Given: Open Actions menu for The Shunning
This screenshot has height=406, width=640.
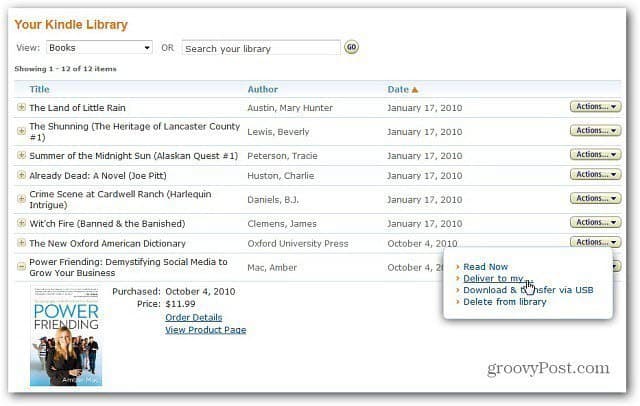Looking at the screenshot, I should click(x=596, y=131).
